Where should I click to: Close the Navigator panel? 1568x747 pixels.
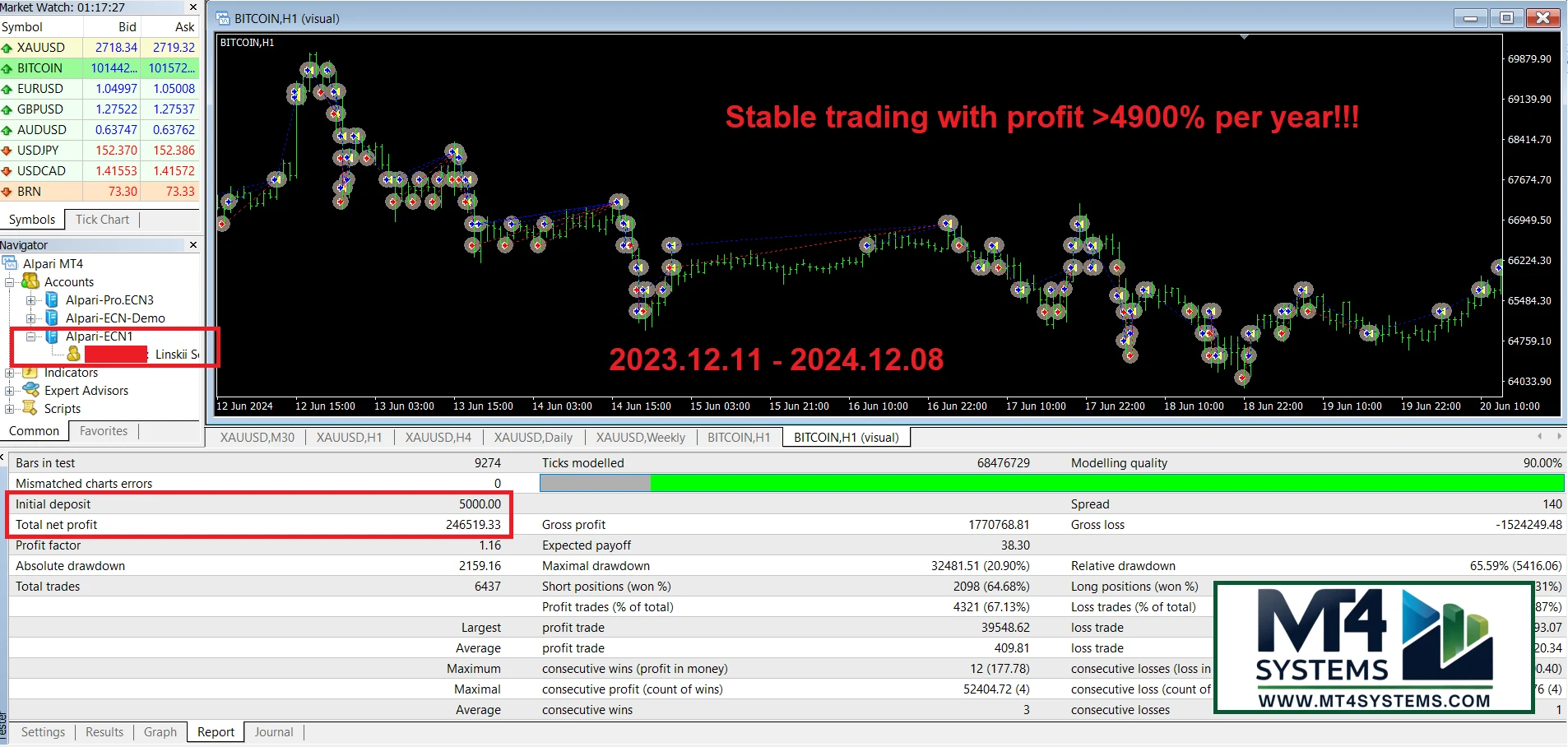pyautogui.click(x=193, y=245)
